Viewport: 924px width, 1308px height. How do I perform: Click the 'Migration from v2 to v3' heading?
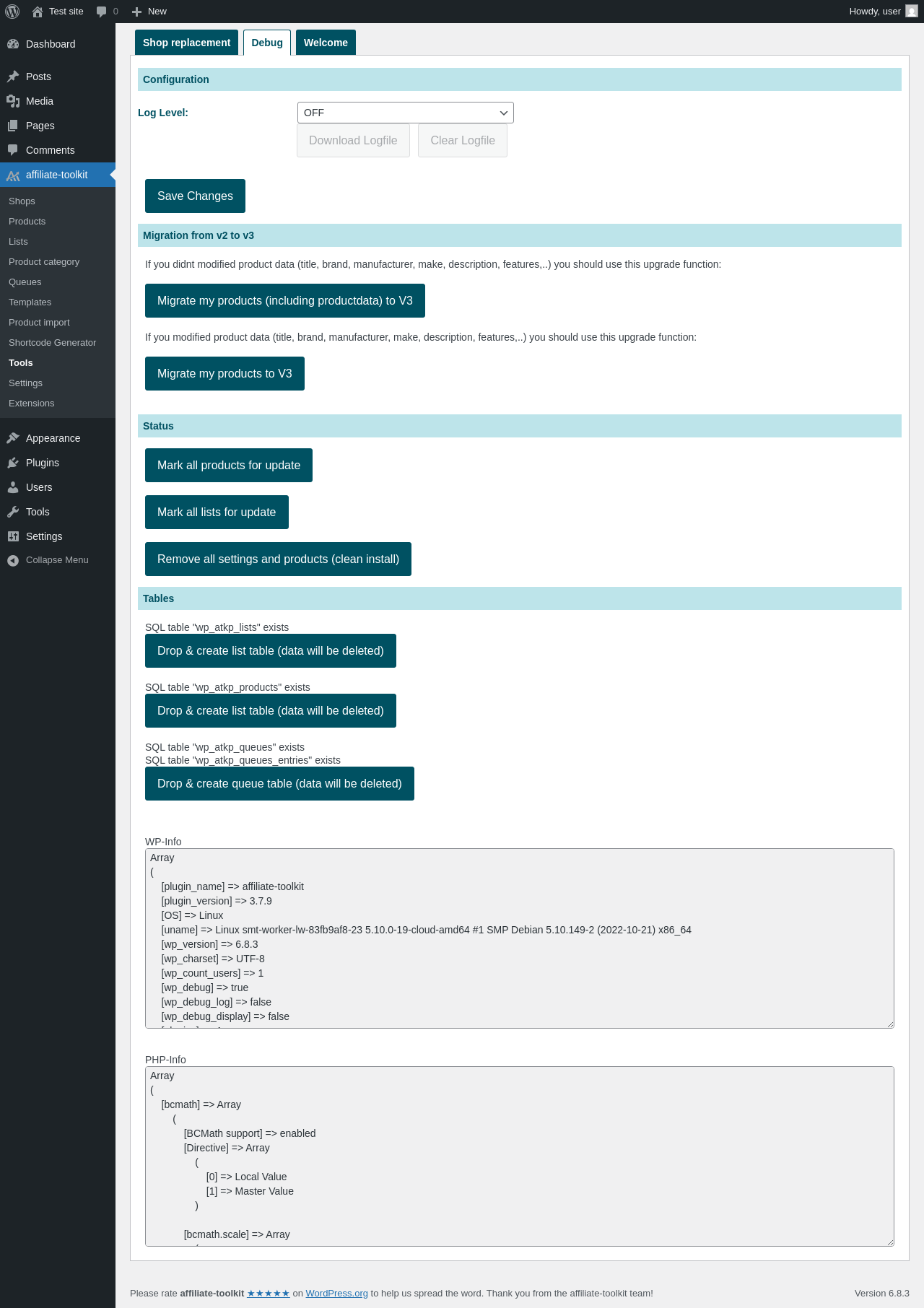(x=199, y=235)
